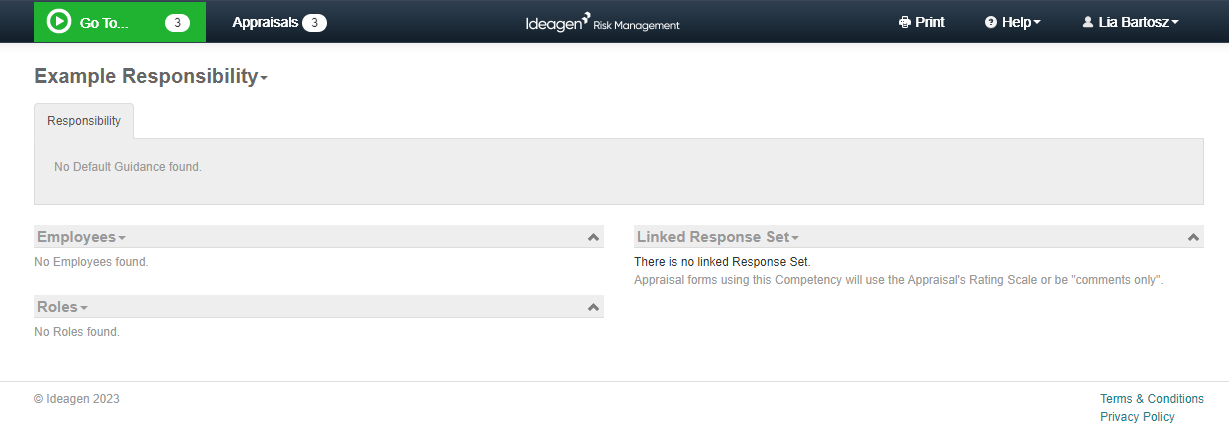The height and width of the screenshot is (440, 1229).
Task: Click the Go To play-circle icon
Action: [59, 22]
